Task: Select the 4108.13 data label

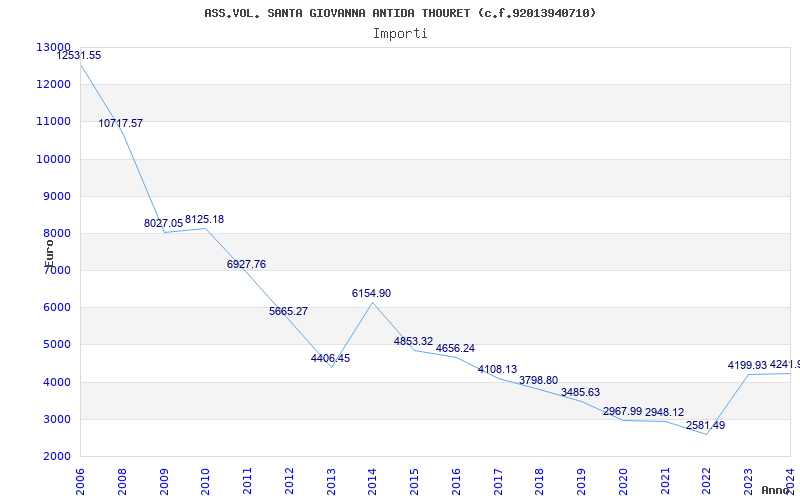Action: [497, 369]
